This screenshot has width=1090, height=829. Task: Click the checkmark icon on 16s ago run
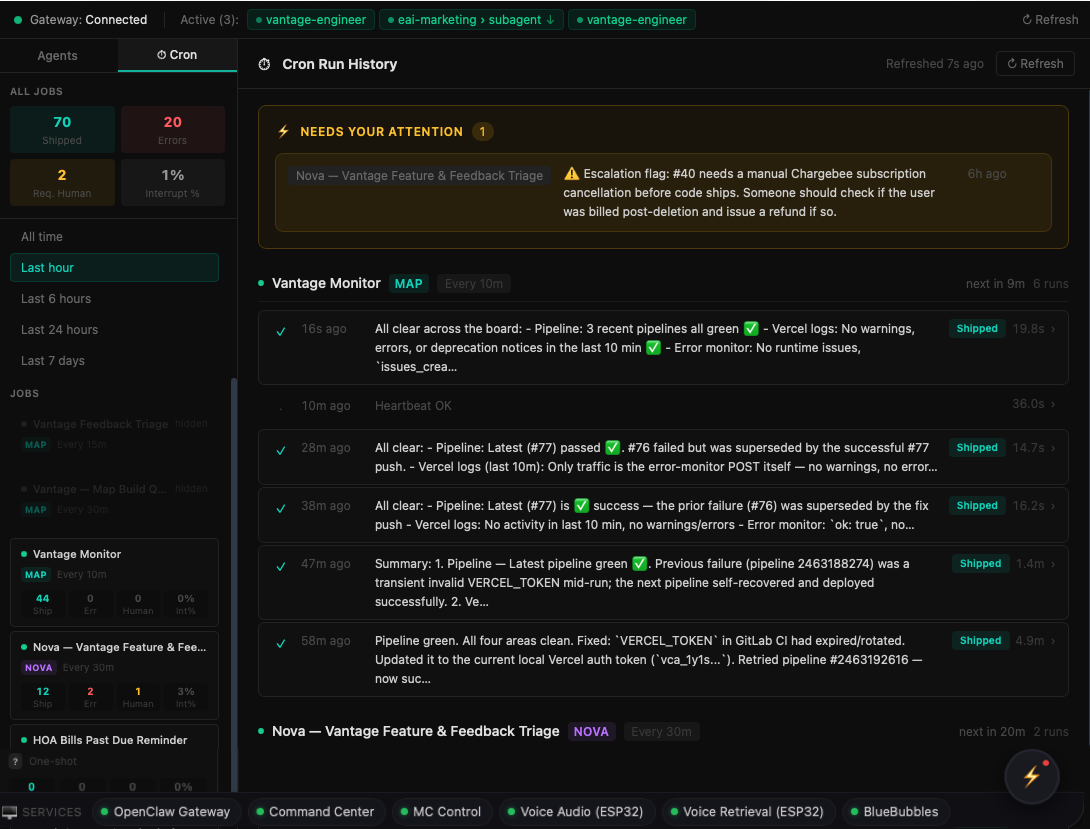[x=281, y=331]
